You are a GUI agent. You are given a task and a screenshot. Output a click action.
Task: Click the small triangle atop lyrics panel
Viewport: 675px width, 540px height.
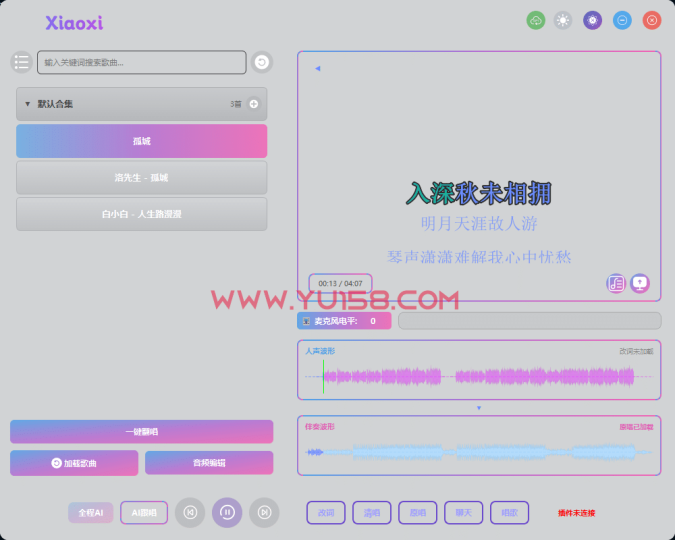coord(318,68)
